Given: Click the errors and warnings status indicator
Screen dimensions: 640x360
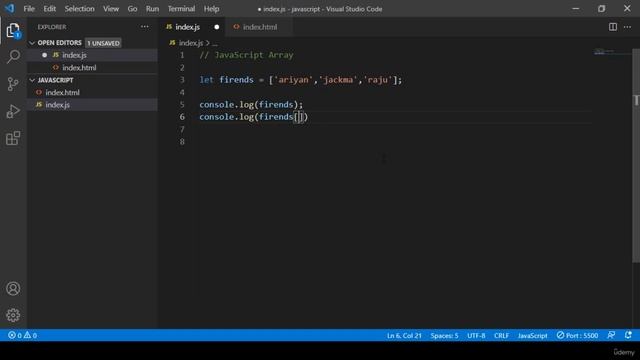Looking at the screenshot, I should pyautogui.click(x=22, y=336).
